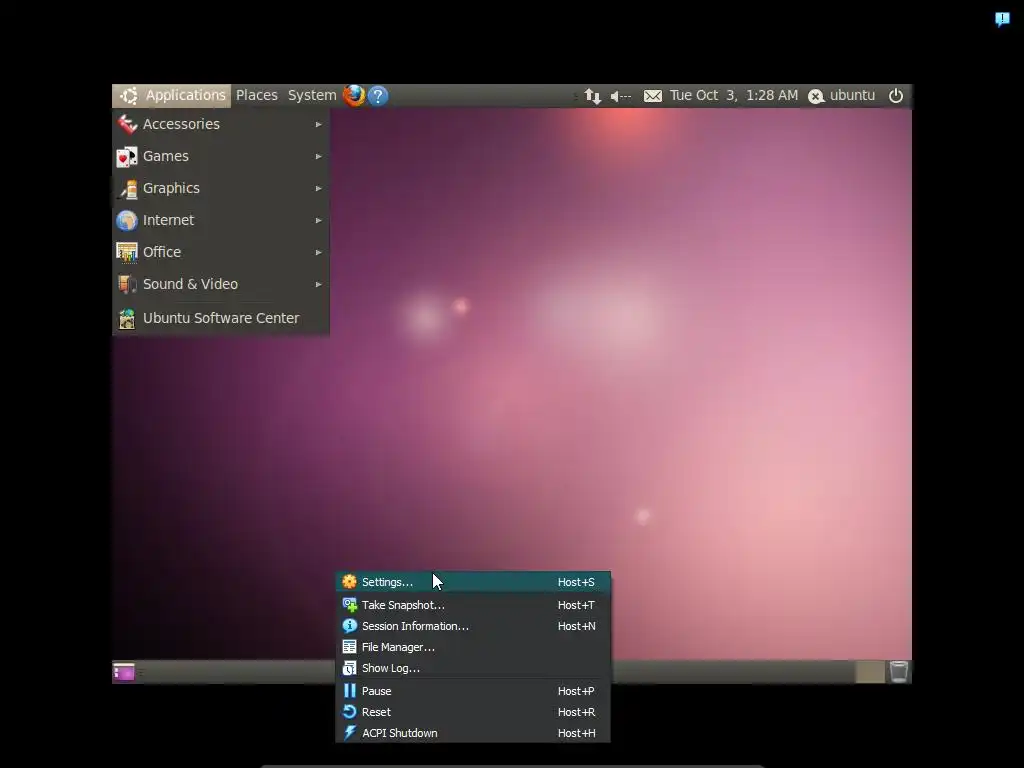This screenshot has height=768, width=1024.
Task: Select the Accessories menu label
Action: 182,124
